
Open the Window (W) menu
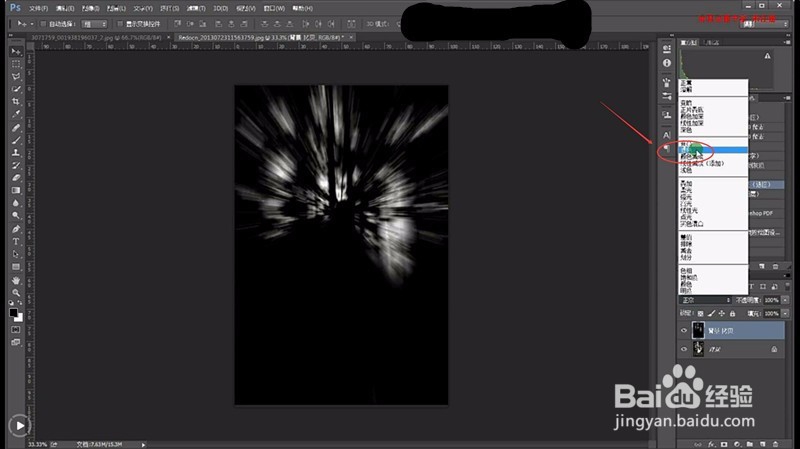274,9
